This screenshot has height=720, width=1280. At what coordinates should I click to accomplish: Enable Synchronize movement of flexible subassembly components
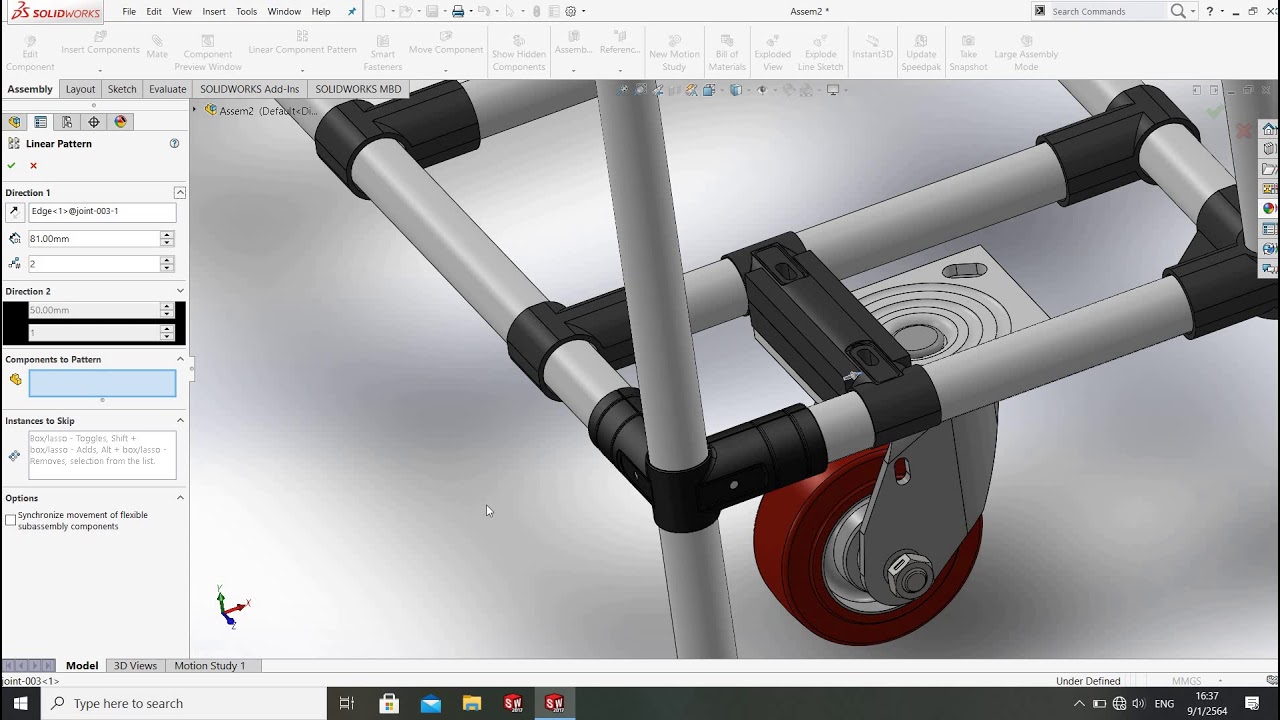pos(11,520)
